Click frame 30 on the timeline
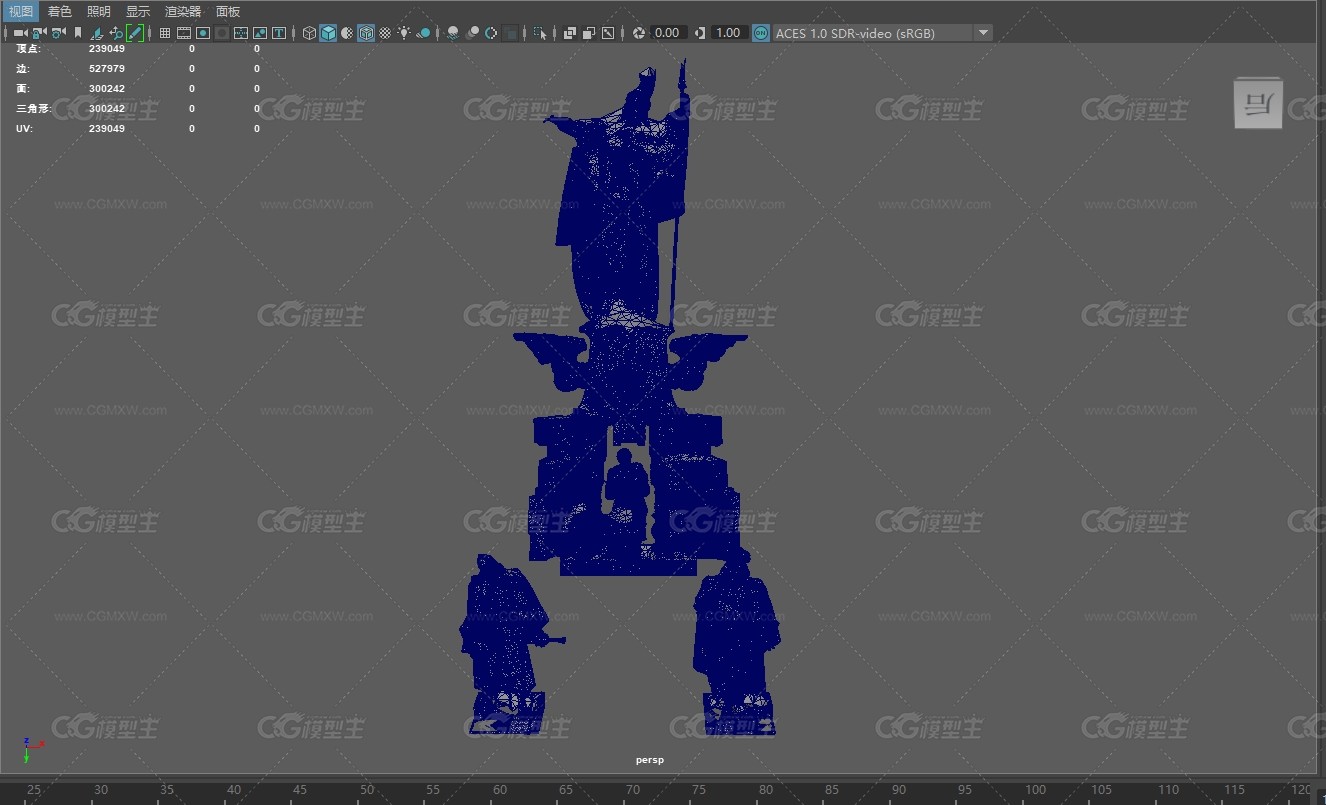 (100, 790)
